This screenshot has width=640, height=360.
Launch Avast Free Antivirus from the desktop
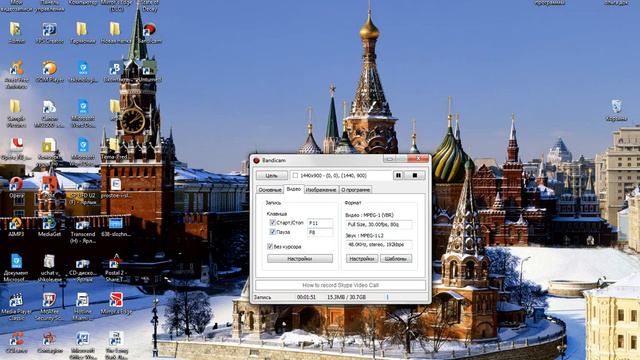16,74
